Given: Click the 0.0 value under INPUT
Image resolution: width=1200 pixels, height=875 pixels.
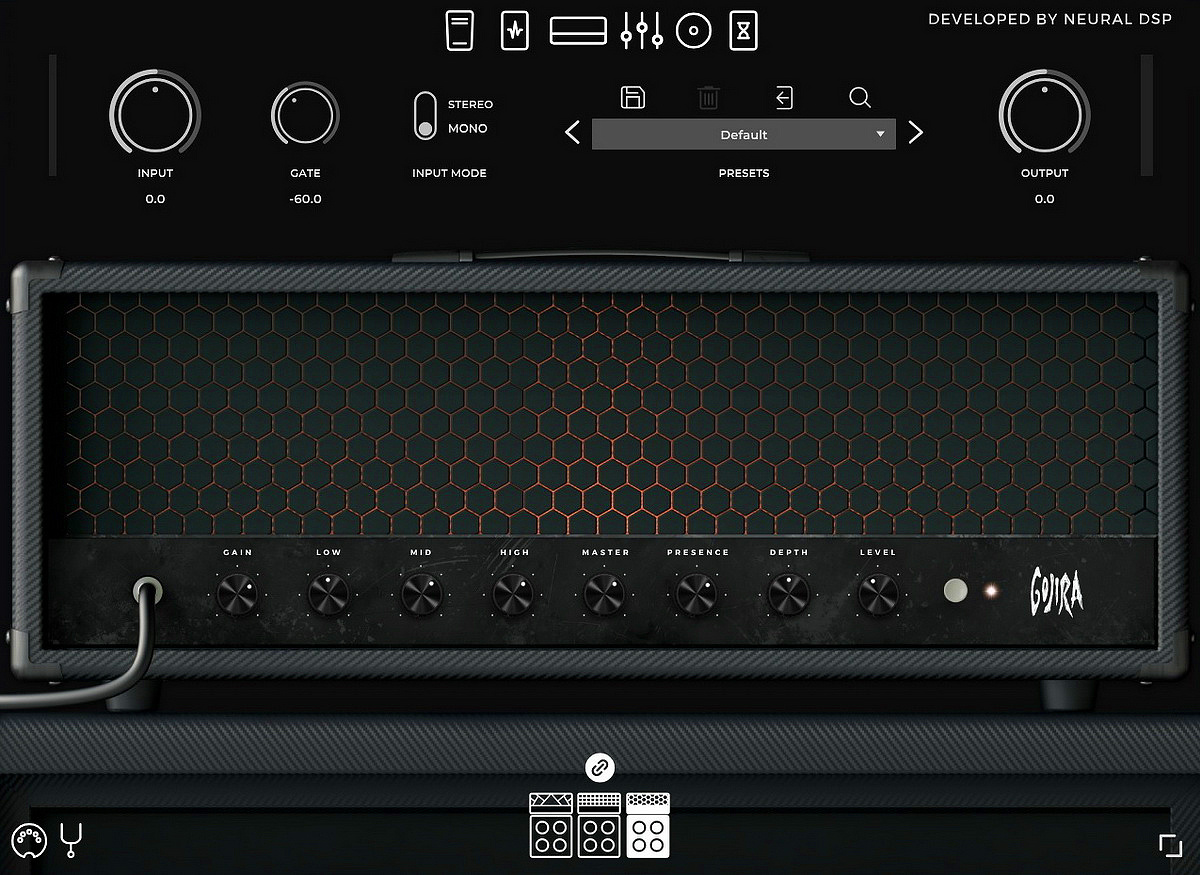Looking at the screenshot, I should (x=155, y=199).
